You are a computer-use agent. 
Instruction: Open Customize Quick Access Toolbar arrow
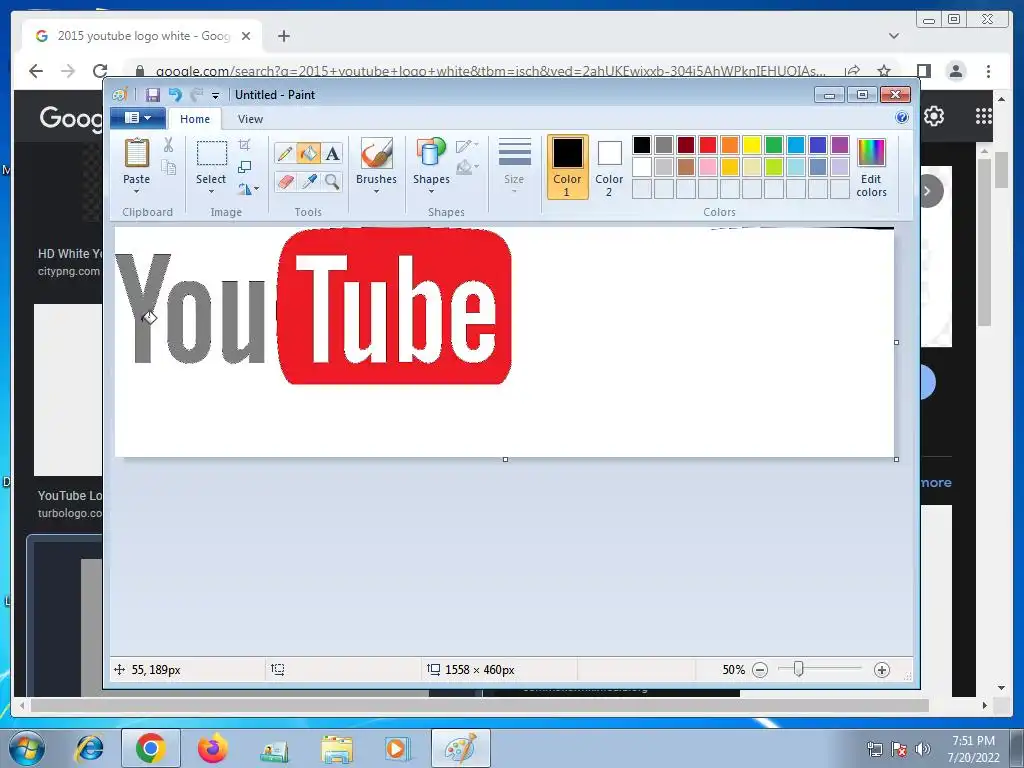pos(216,95)
